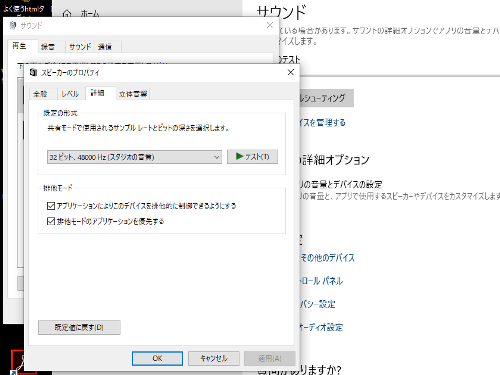The width and height of the screenshot is (500, 375).
Task: Open the manage sound devices link
Action: click(322, 123)
